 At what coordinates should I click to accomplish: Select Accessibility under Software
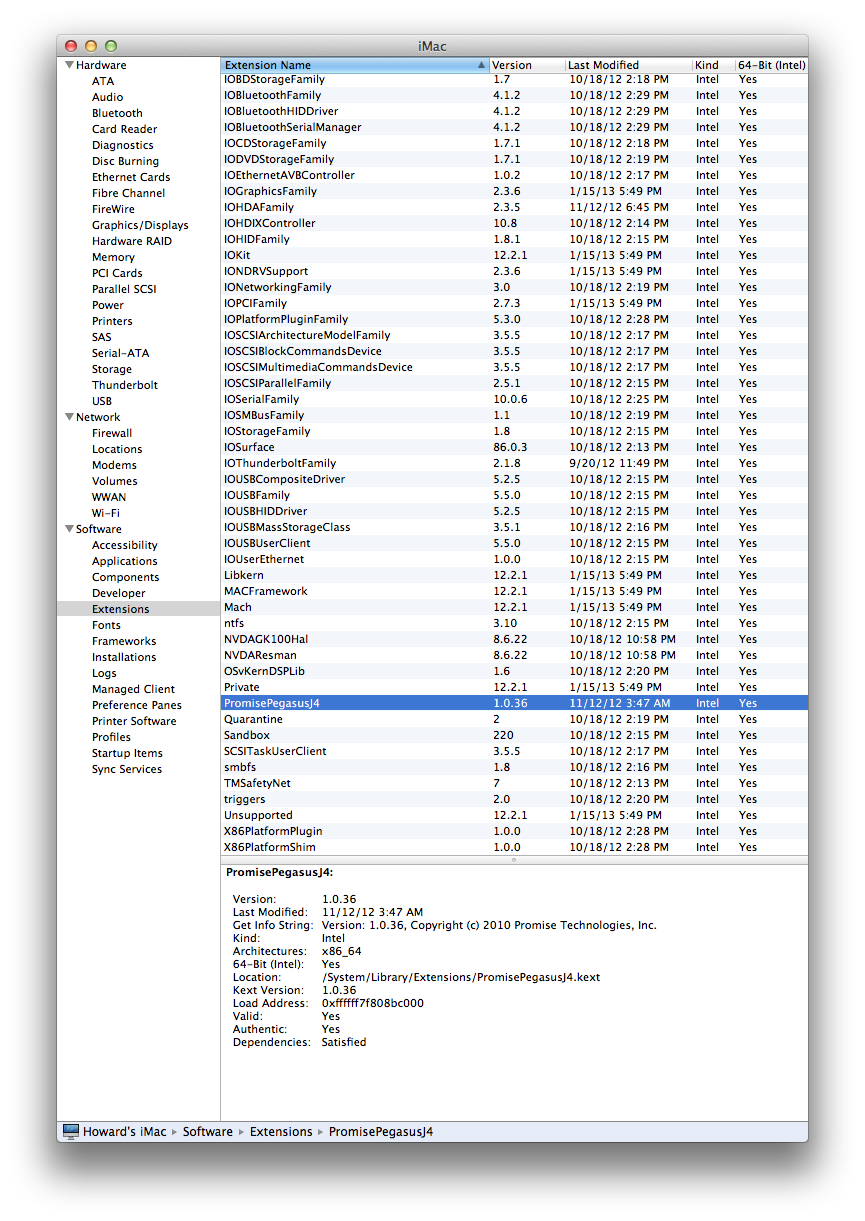(x=125, y=545)
